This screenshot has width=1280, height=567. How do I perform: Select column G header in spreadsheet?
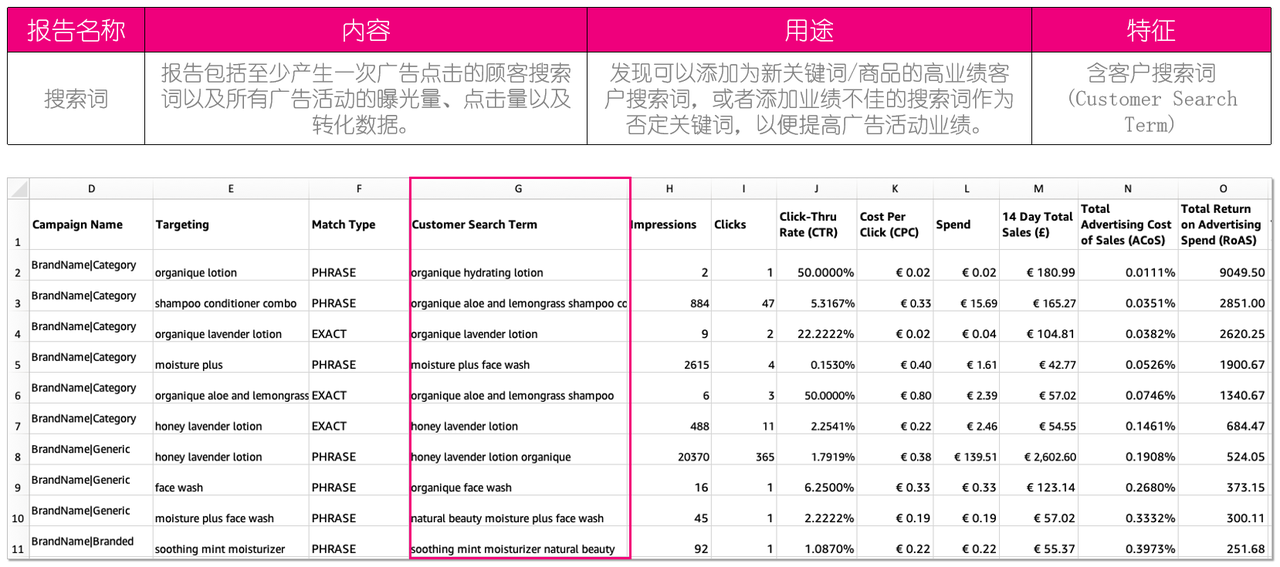coord(519,189)
